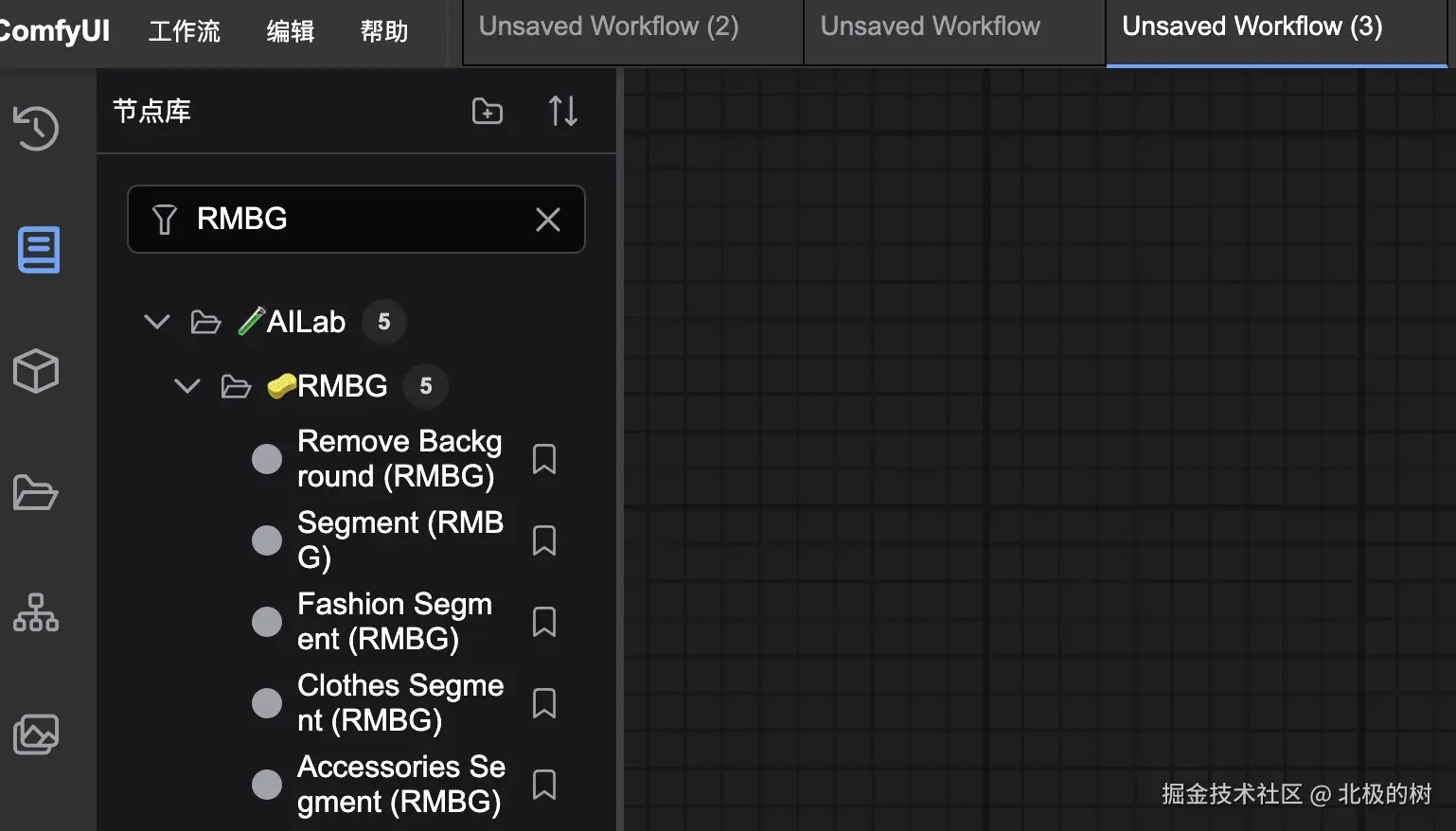
Task: Open the media assets image icon
Action: (36, 734)
